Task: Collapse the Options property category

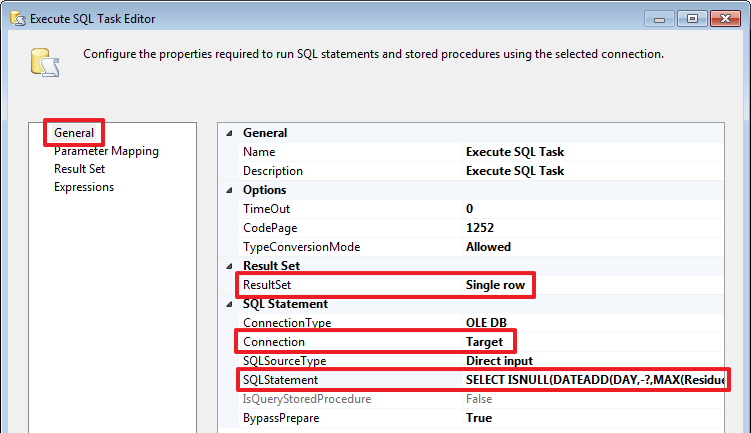Action: pos(229,190)
